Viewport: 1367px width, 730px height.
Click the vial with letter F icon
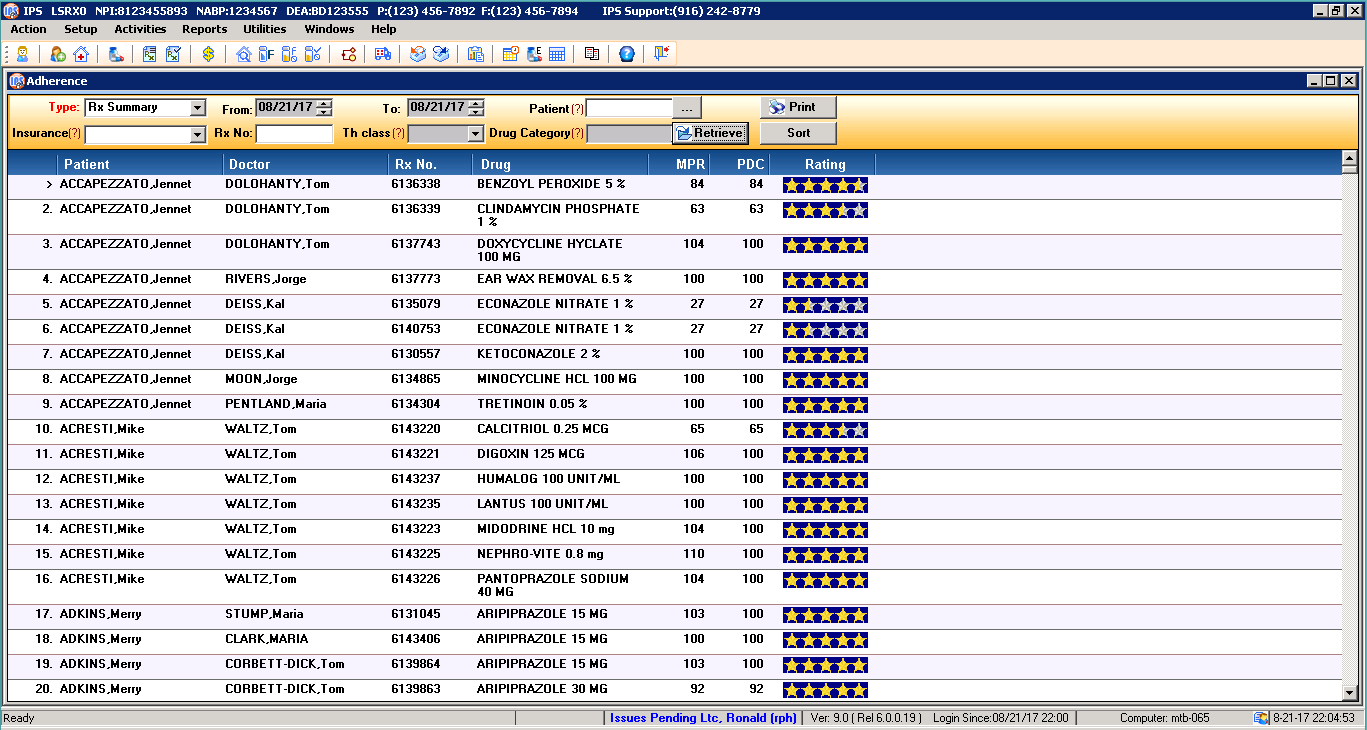(266, 54)
